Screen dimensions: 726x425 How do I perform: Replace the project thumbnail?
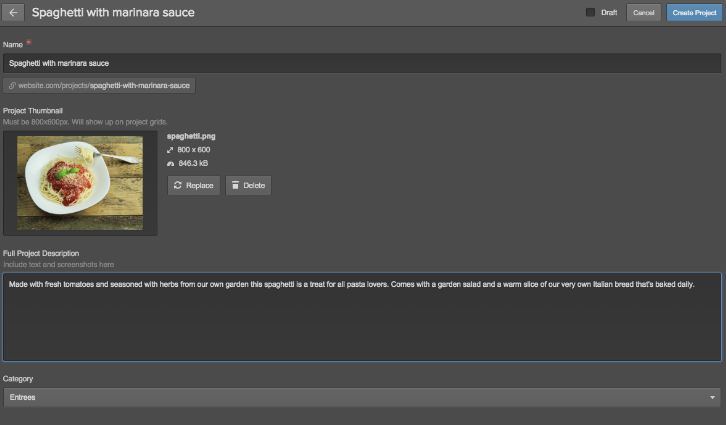click(x=194, y=185)
